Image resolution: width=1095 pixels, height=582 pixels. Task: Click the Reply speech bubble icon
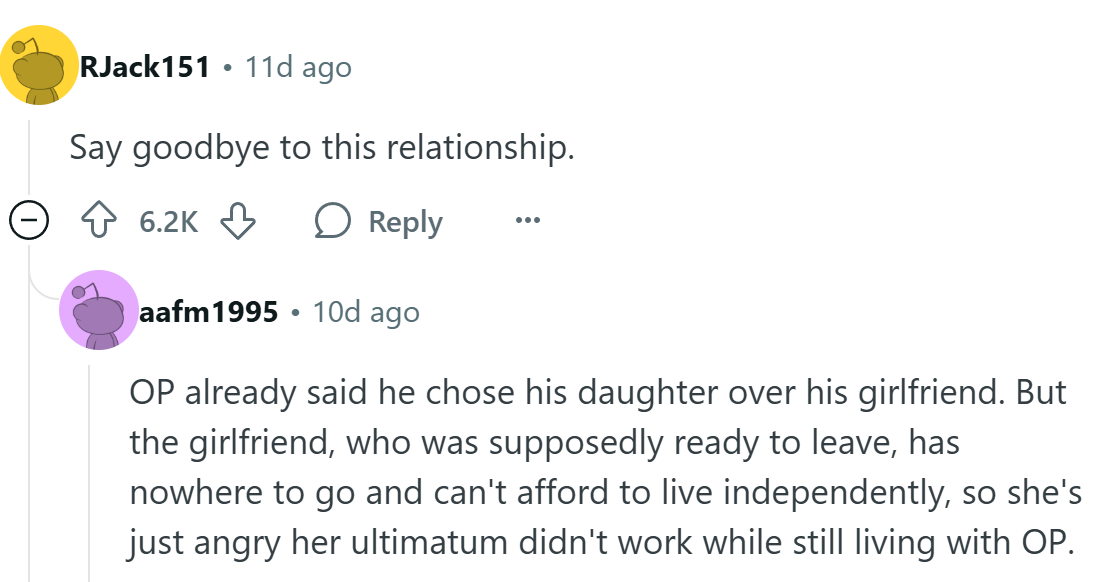(x=336, y=221)
